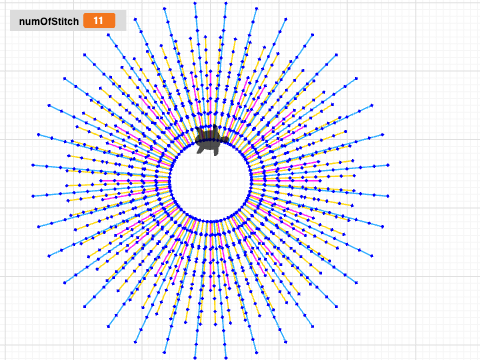Click the left of the two topmost cyan ray tips
The height and width of the screenshot is (360, 480).
[x=195, y=3]
